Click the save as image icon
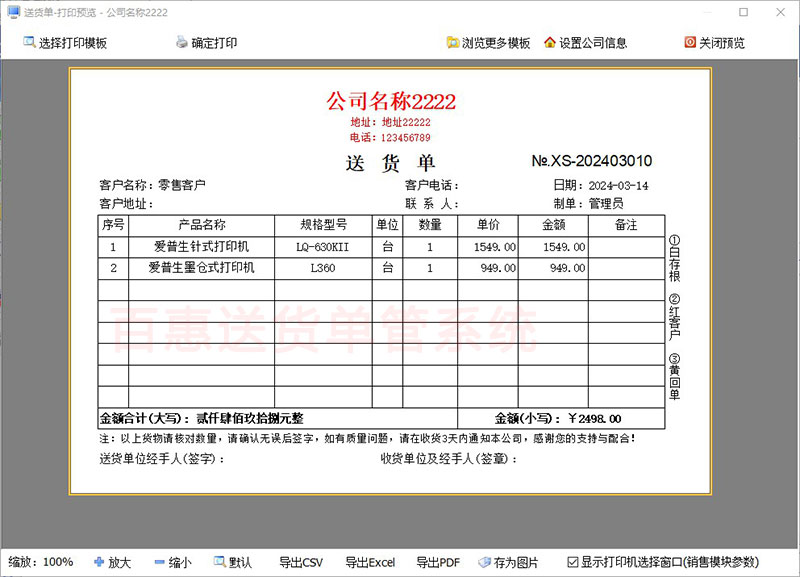Viewport: 800px width, 577px height. click(x=484, y=562)
